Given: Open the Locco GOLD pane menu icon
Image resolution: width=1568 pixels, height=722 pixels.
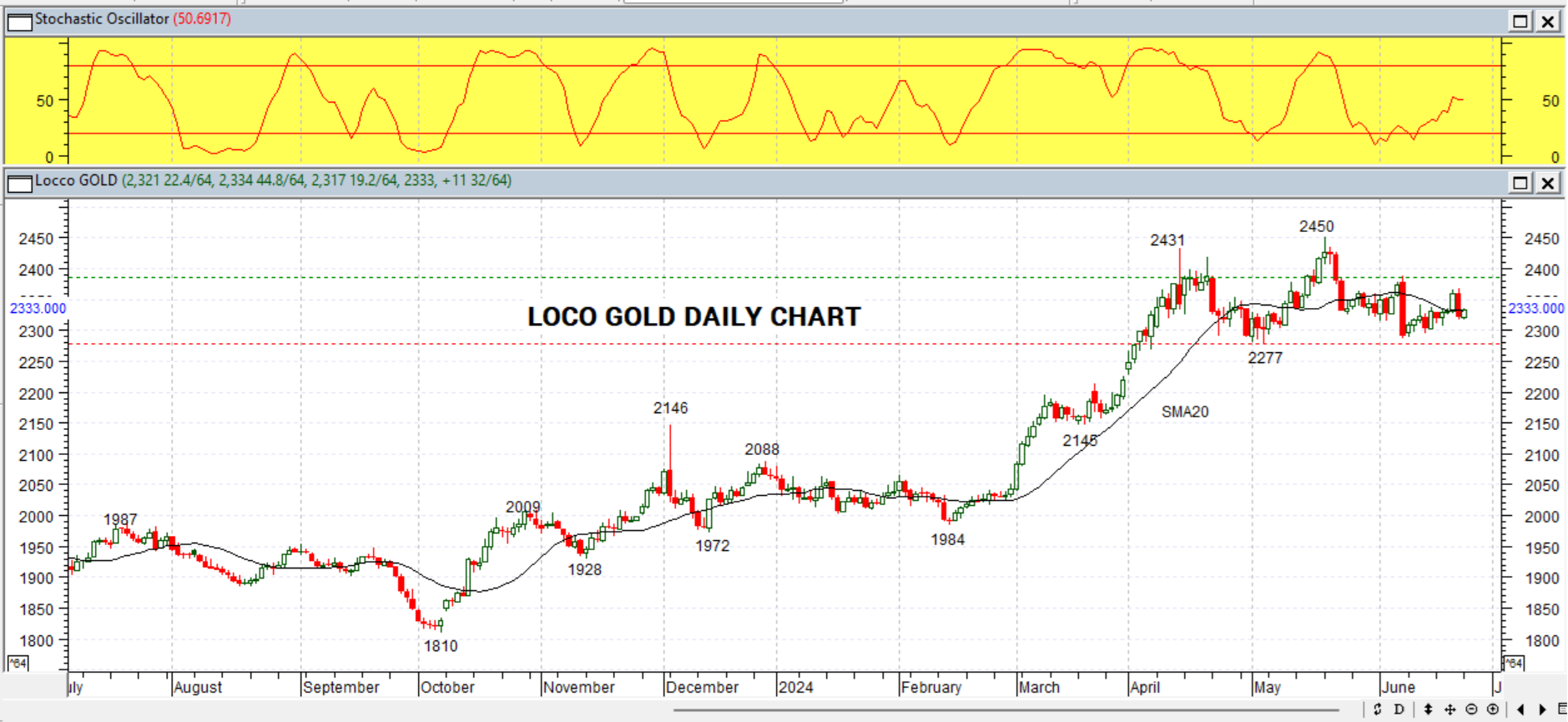Looking at the screenshot, I should (19, 183).
